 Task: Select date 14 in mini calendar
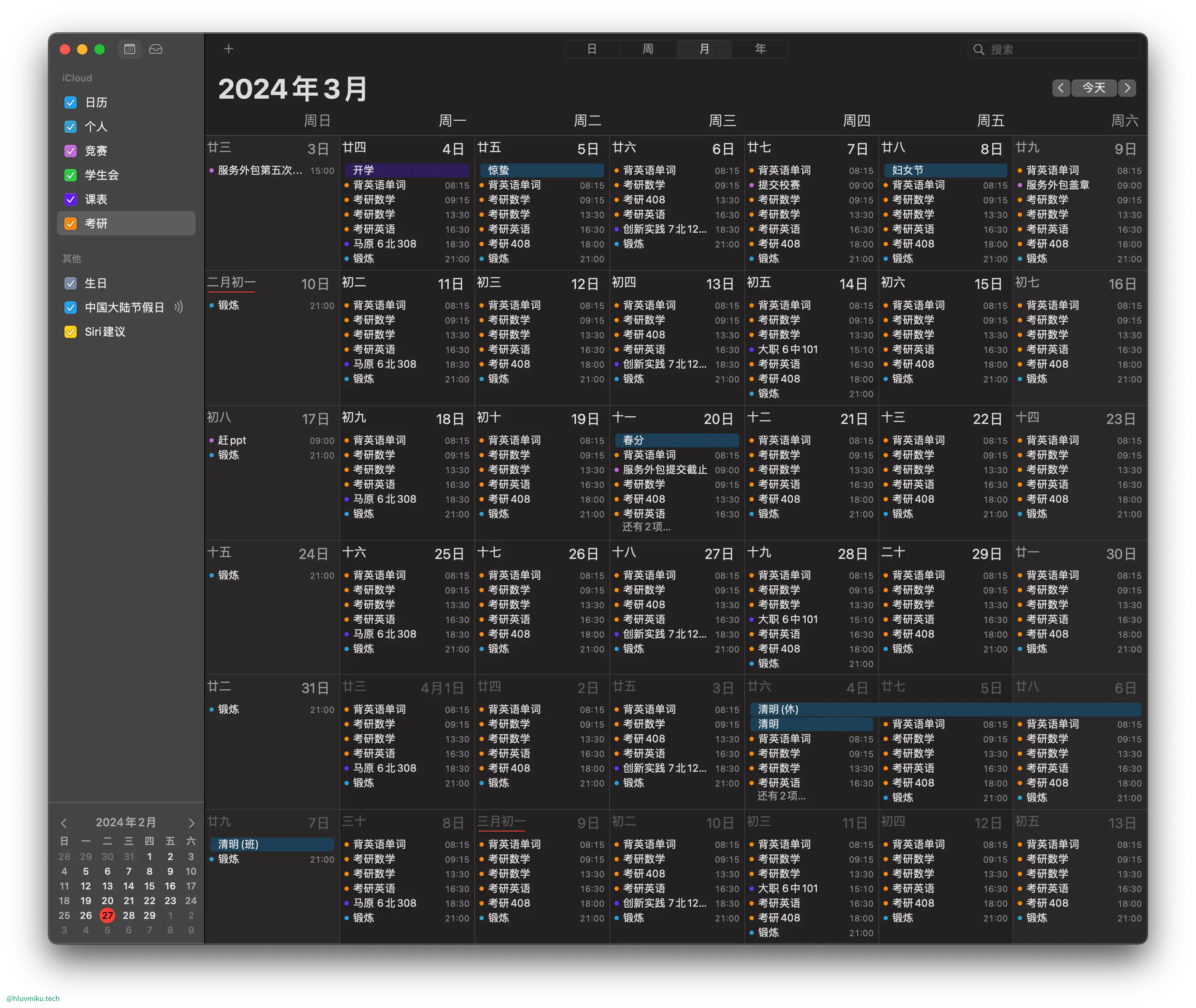pyautogui.click(x=129, y=886)
